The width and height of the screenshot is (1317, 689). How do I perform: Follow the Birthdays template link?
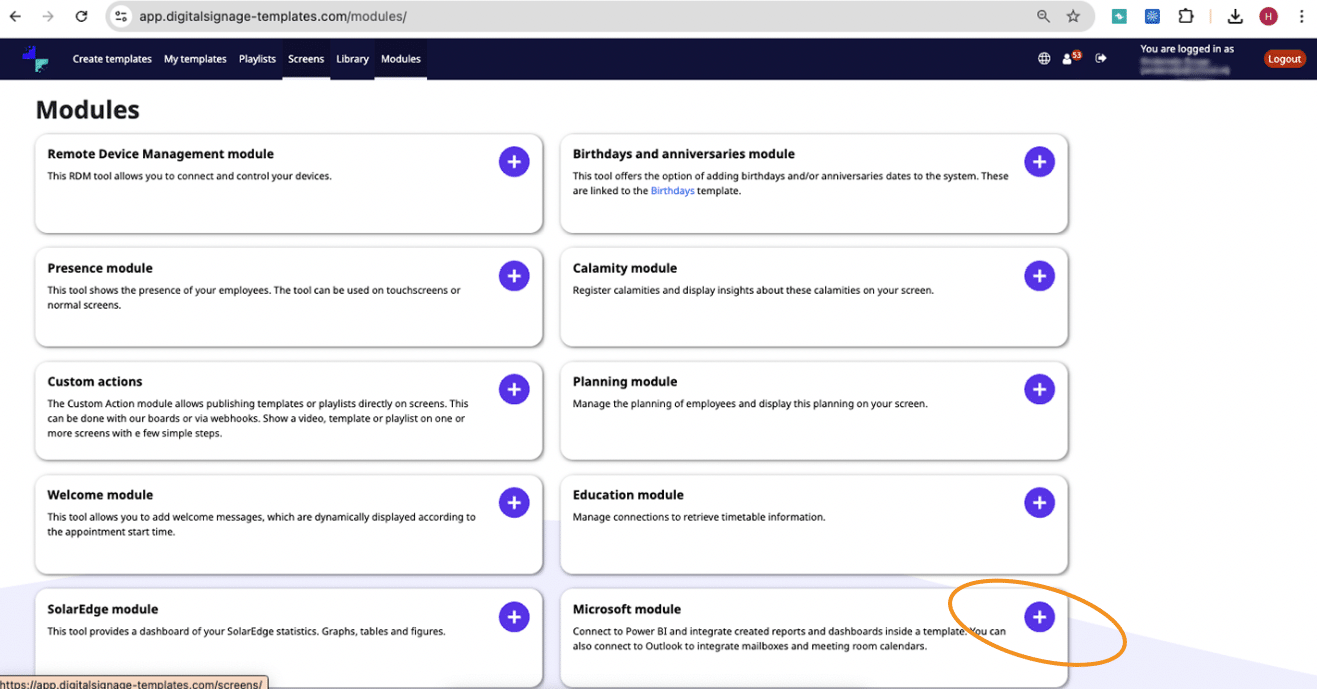tap(672, 190)
